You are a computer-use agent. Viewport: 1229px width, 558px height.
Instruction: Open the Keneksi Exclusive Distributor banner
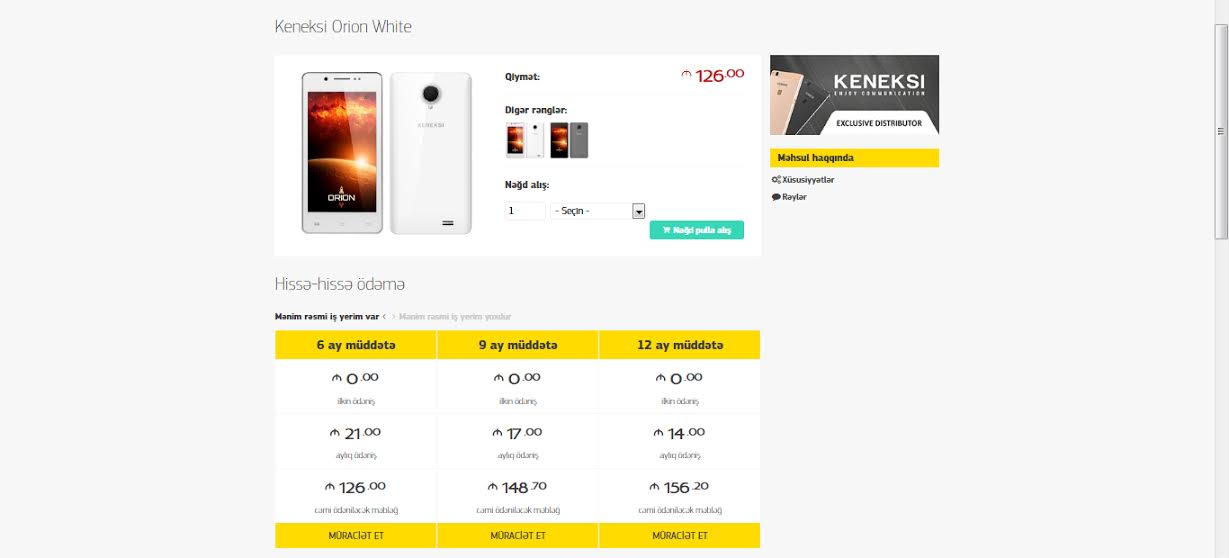click(854, 95)
